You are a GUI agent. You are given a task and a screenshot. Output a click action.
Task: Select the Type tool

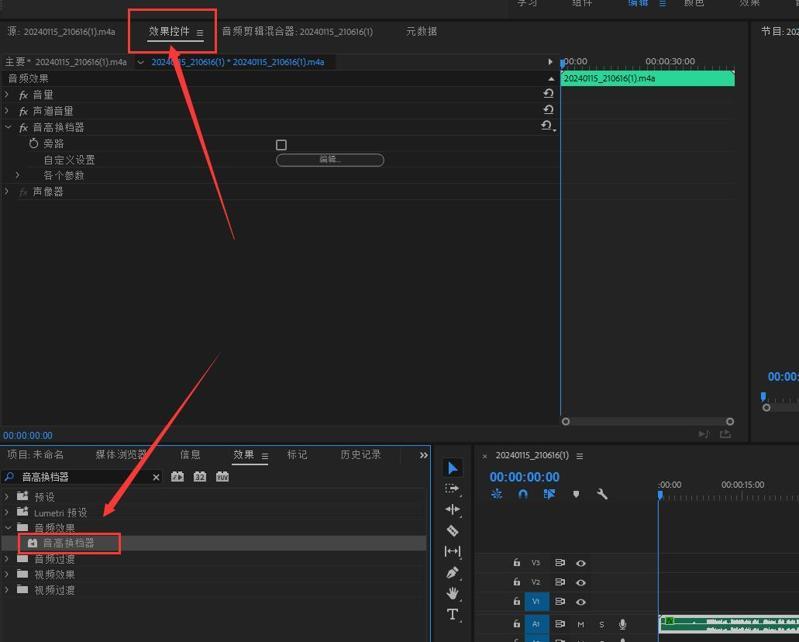click(x=452, y=614)
